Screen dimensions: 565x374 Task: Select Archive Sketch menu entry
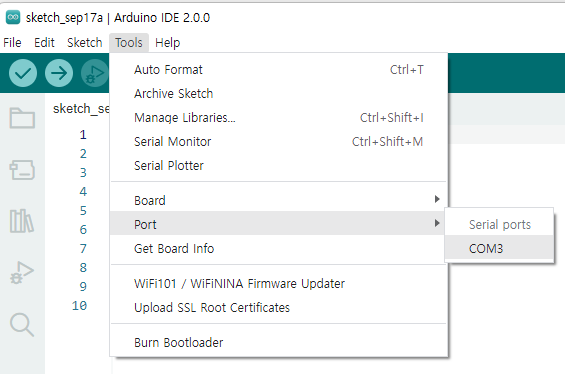(279, 94)
